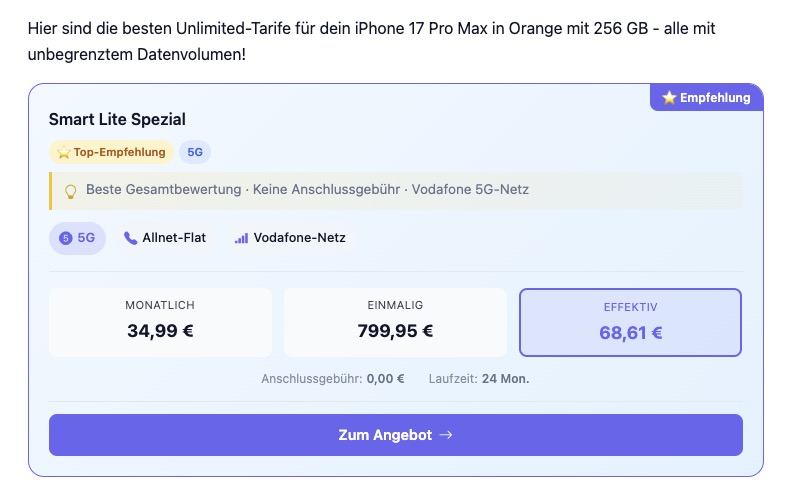The height and width of the screenshot is (491, 788).
Task: Click the Anschlussgebühr 0,00 € detail
Action: click(333, 379)
